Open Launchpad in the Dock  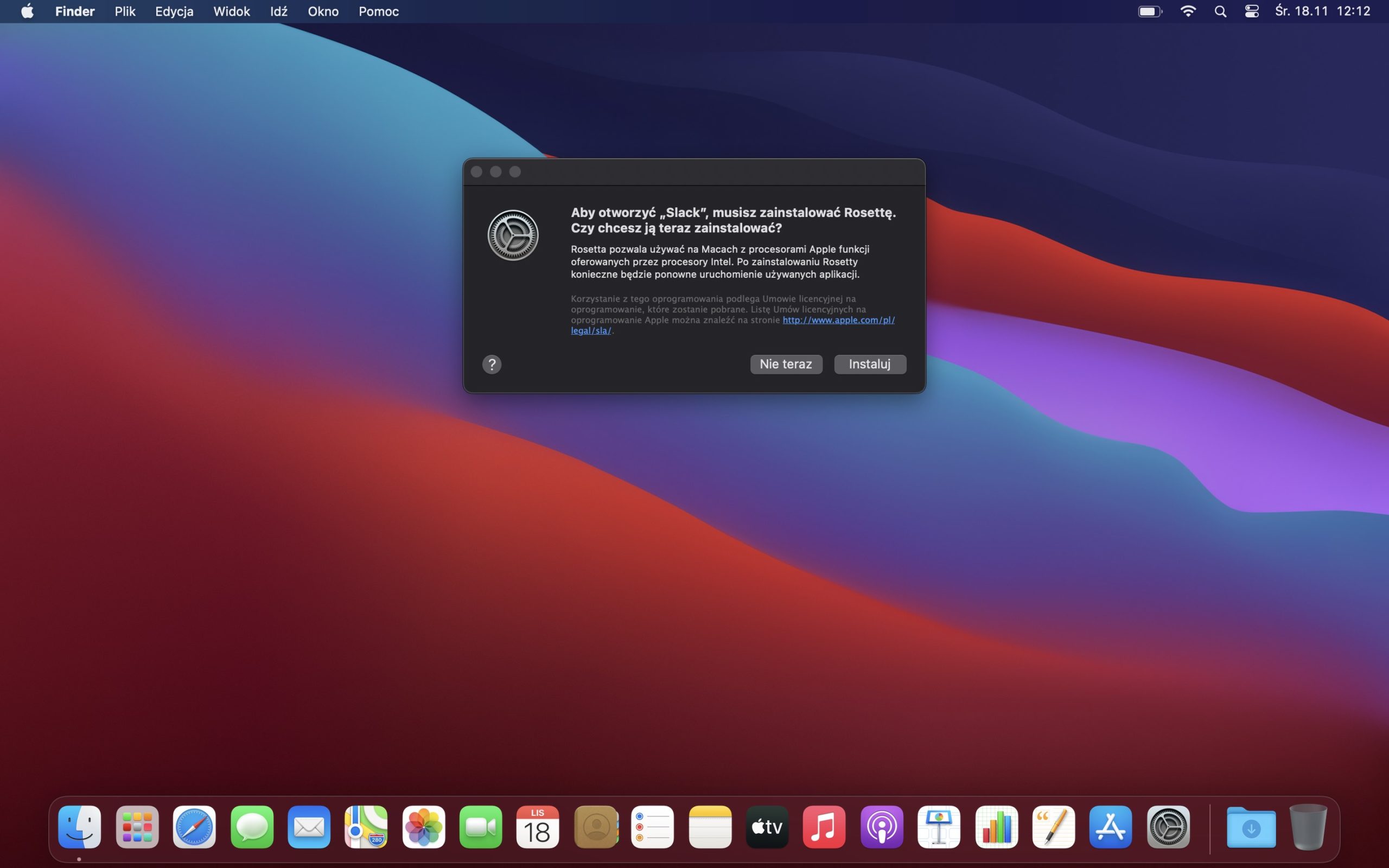click(x=137, y=827)
